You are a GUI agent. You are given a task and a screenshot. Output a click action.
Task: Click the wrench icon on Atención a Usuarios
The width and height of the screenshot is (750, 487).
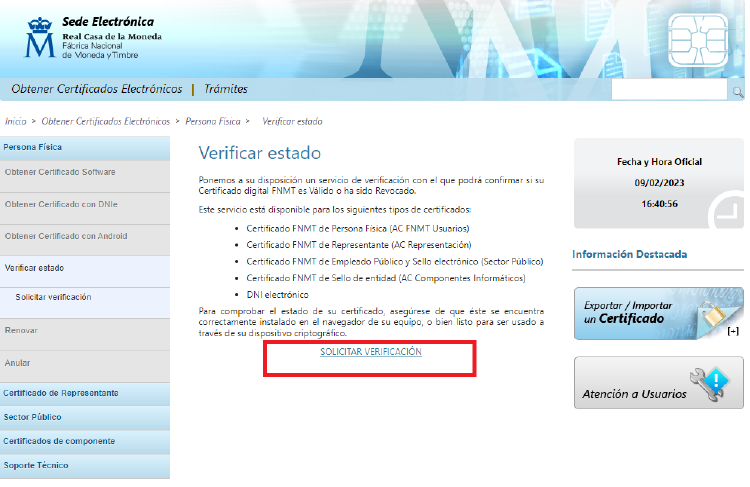pyautogui.click(x=709, y=384)
